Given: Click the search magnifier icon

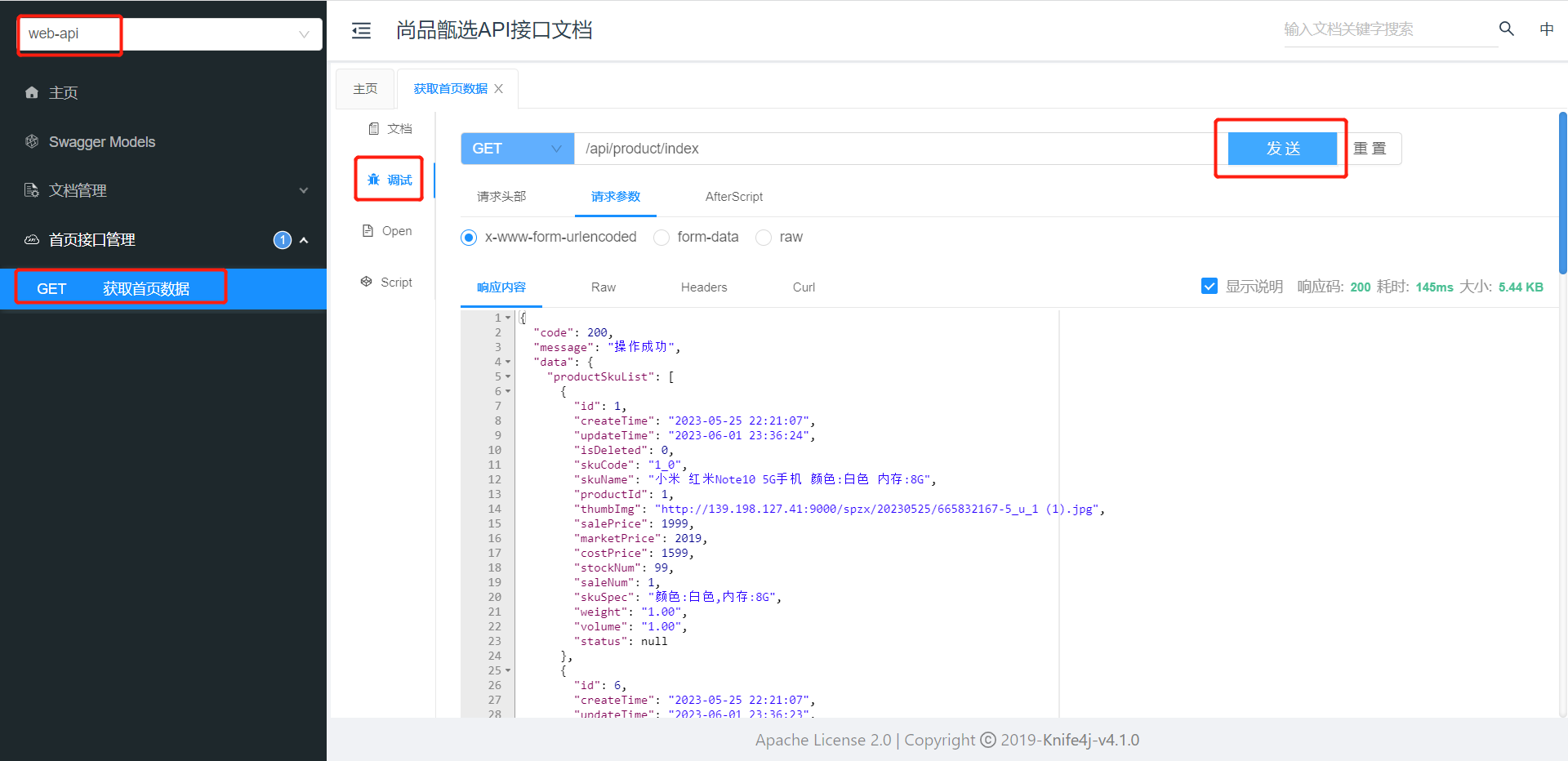Looking at the screenshot, I should (x=1506, y=29).
